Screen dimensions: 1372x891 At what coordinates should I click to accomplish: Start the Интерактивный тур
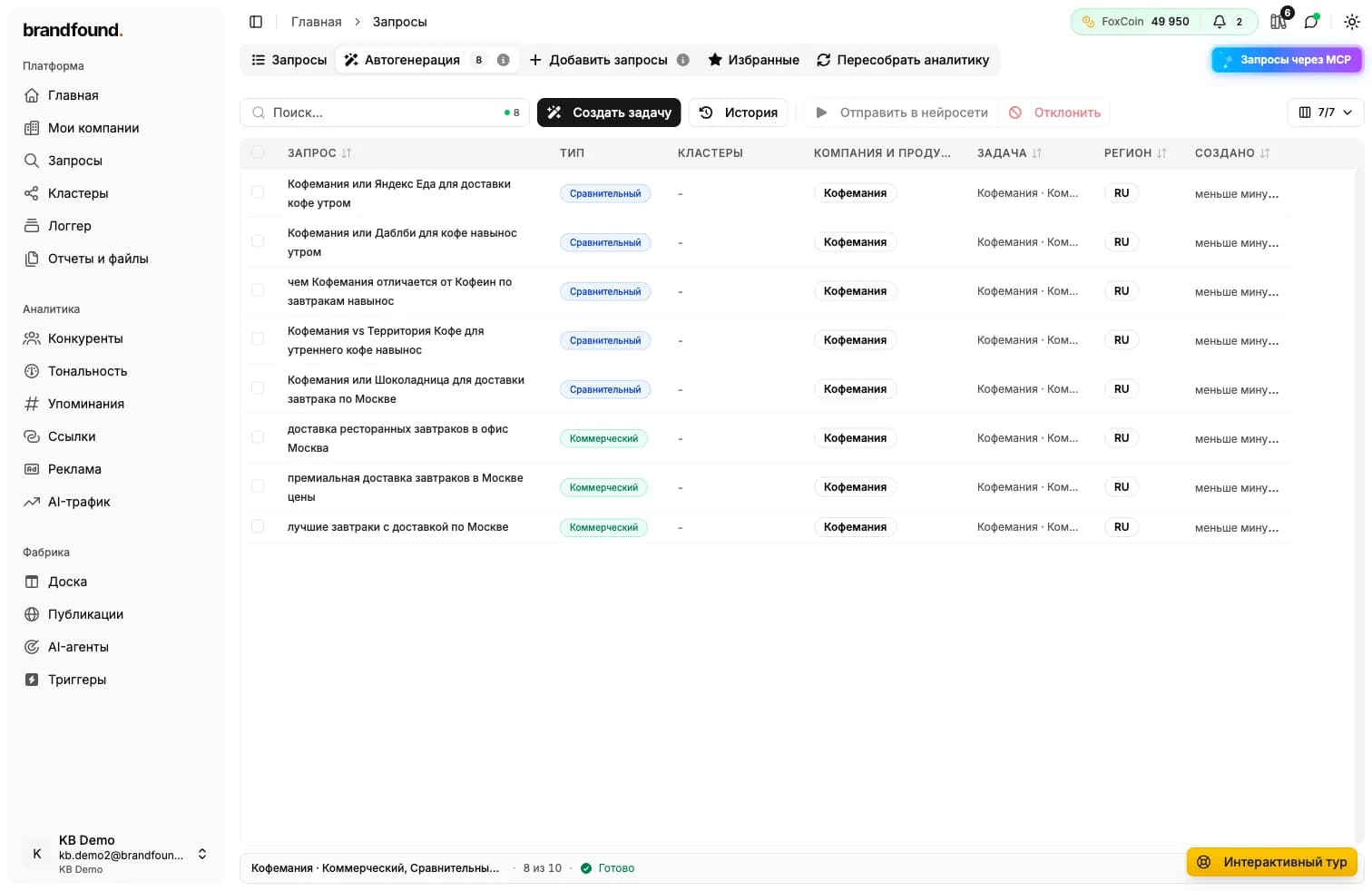point(1272,862)
